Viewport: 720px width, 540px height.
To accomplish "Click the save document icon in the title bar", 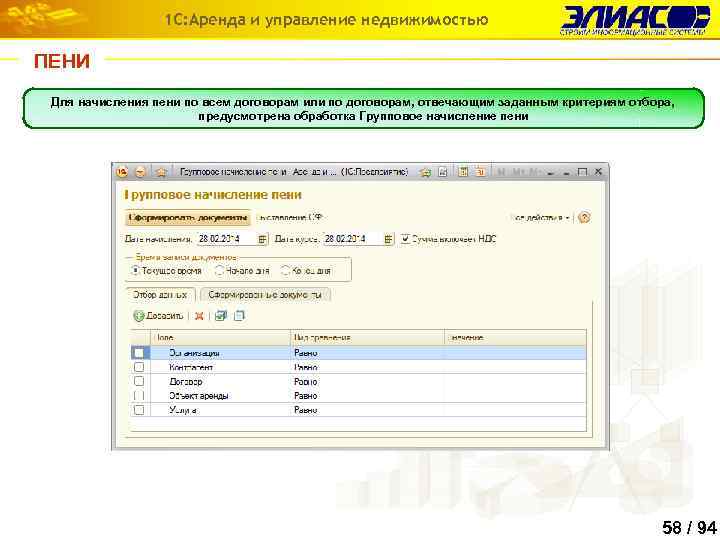I will [x=443, y=172].
